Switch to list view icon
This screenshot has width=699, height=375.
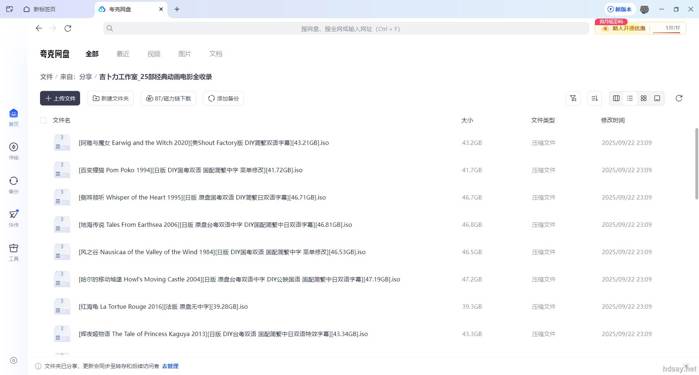click(x=629, y=98)
